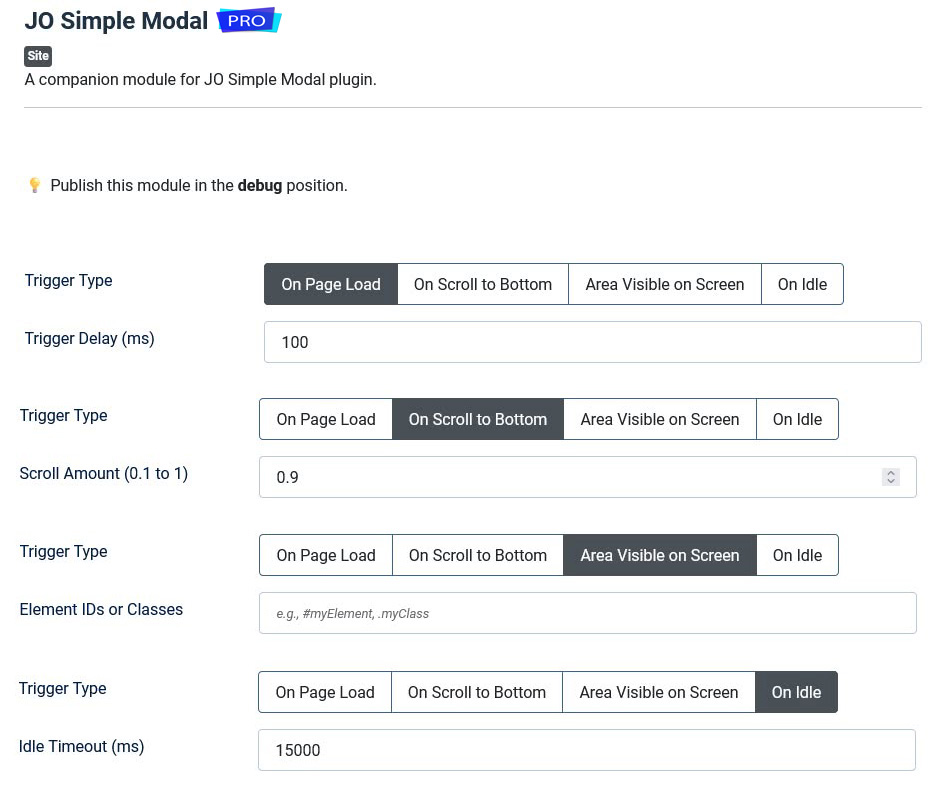
Task: Click the JO Simple Modal heading
Action: [116, 20]
